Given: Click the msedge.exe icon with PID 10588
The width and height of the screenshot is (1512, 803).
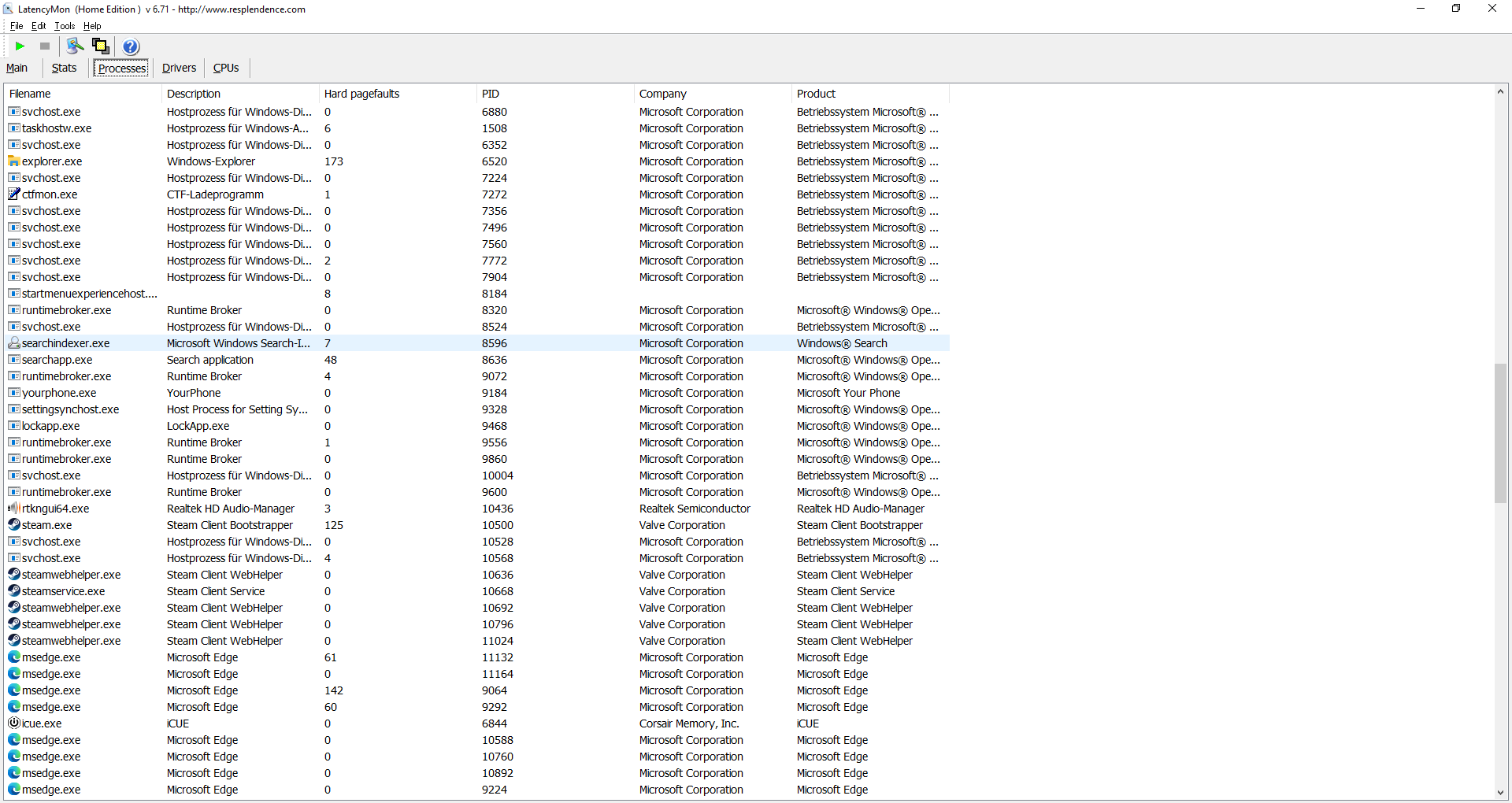Looking at the screenshot, I should [x=14, y=740].
